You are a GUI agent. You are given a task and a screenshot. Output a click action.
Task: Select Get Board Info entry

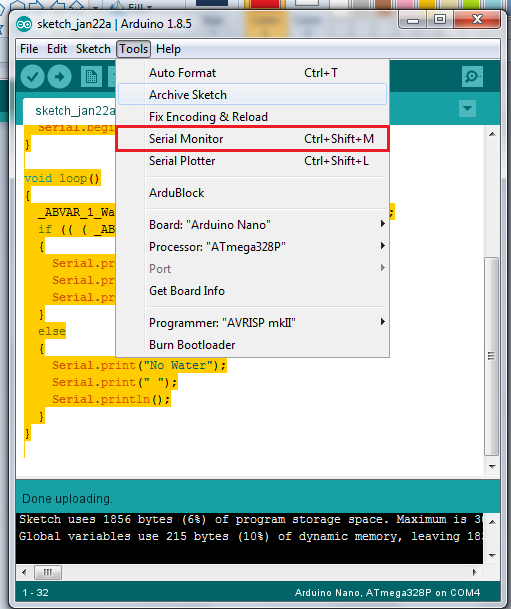click(x=252, y=291)
